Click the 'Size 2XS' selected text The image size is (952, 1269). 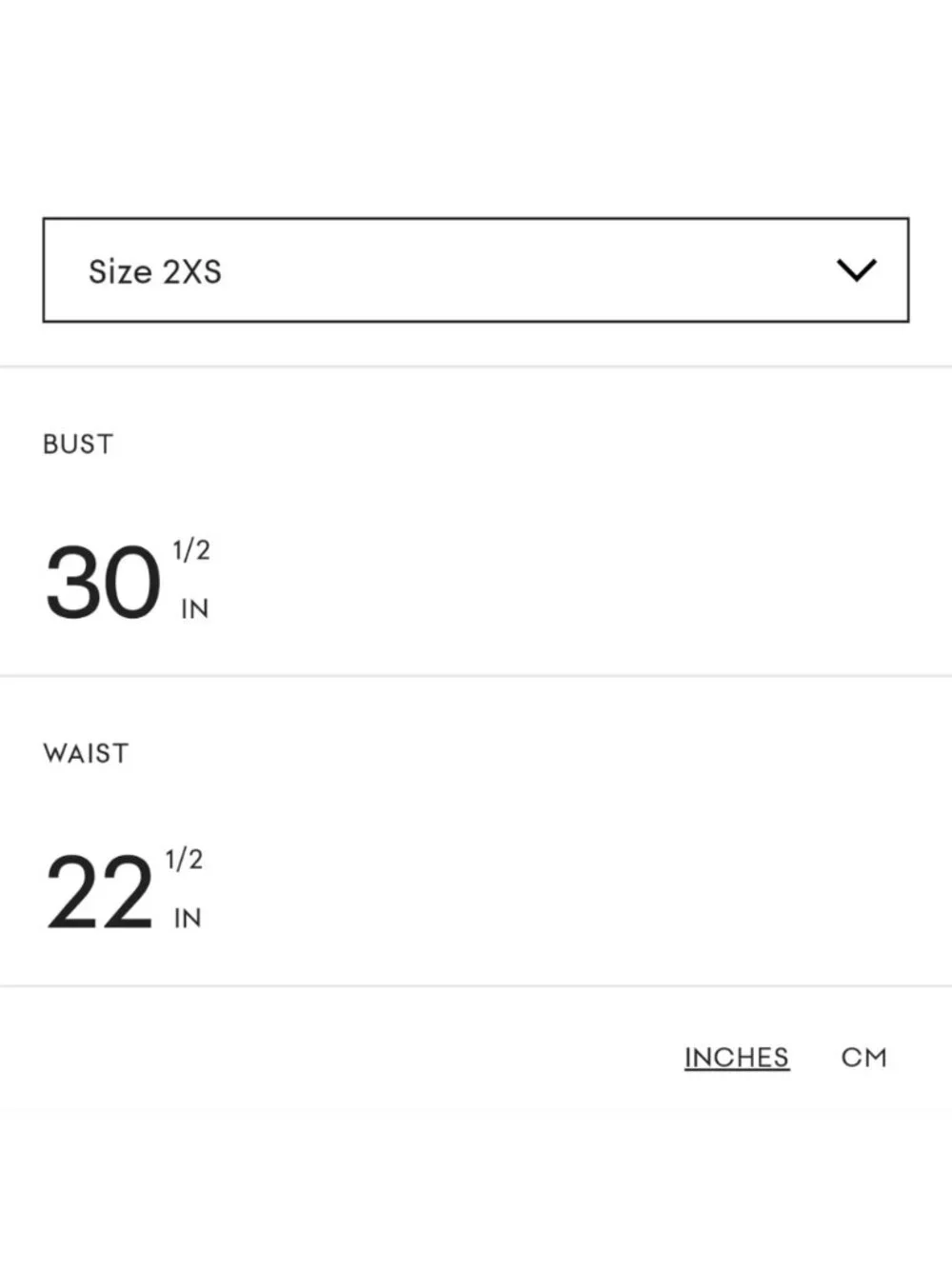point(155,271)
